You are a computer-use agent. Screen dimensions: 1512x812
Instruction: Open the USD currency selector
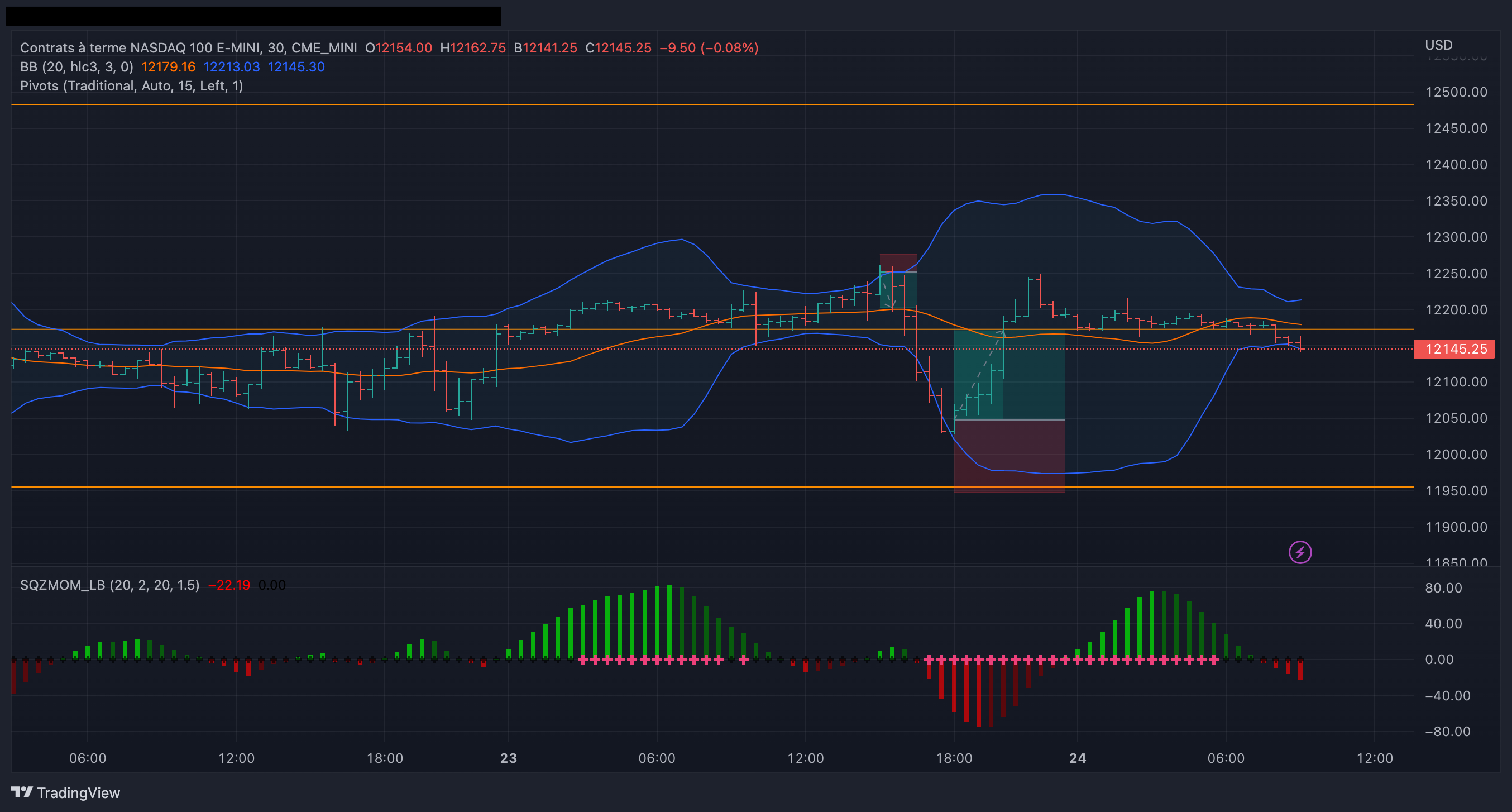coord(1438,45)
